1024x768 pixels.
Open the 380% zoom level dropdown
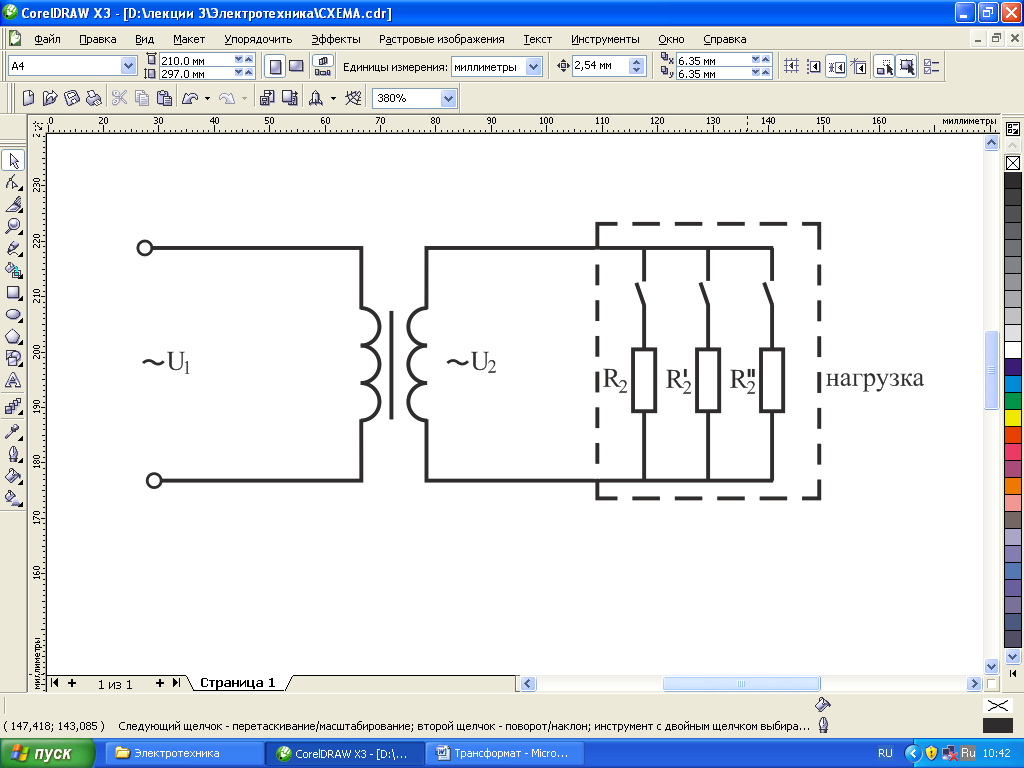pos(448,99)
